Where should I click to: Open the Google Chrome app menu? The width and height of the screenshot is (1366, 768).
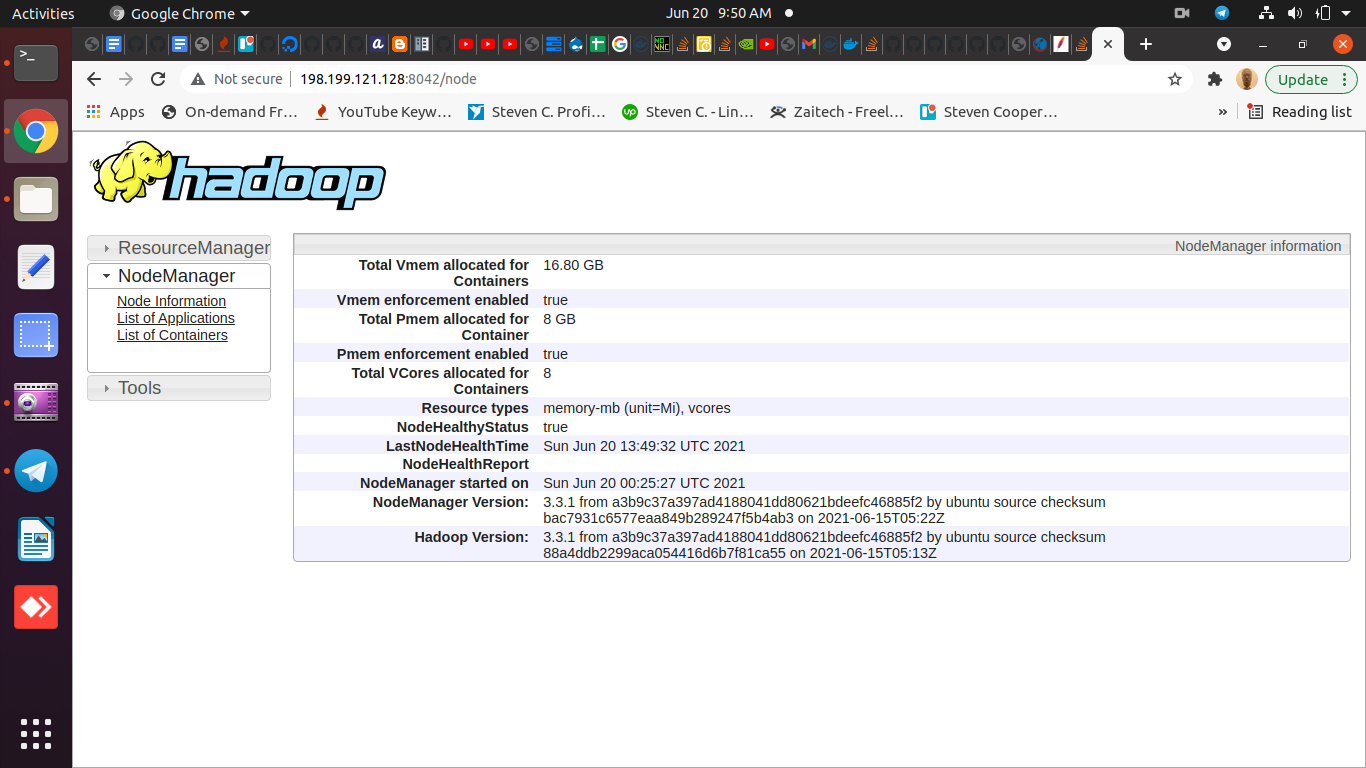[180, 13]
